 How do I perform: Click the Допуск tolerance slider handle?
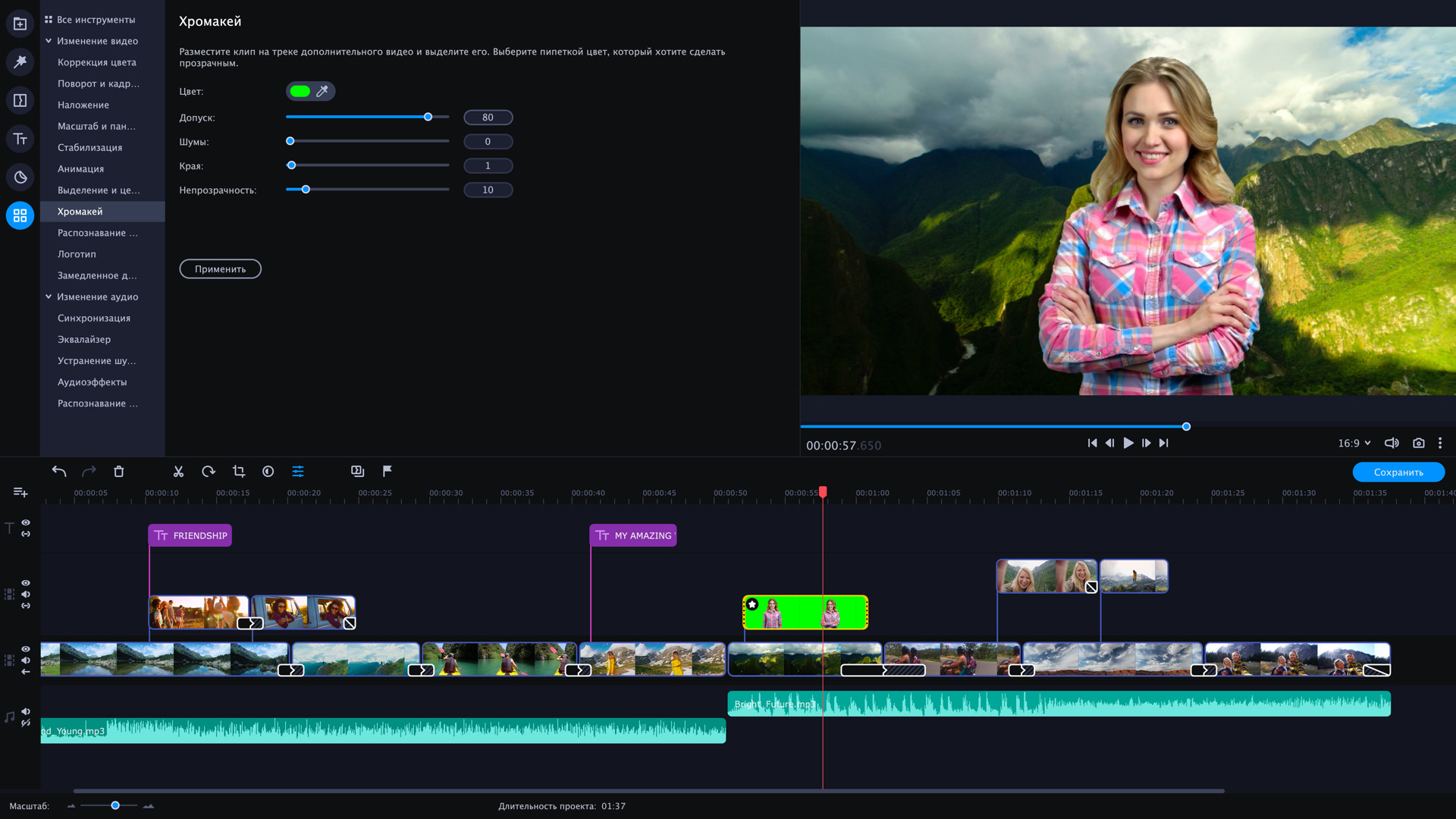coord(428,118)
